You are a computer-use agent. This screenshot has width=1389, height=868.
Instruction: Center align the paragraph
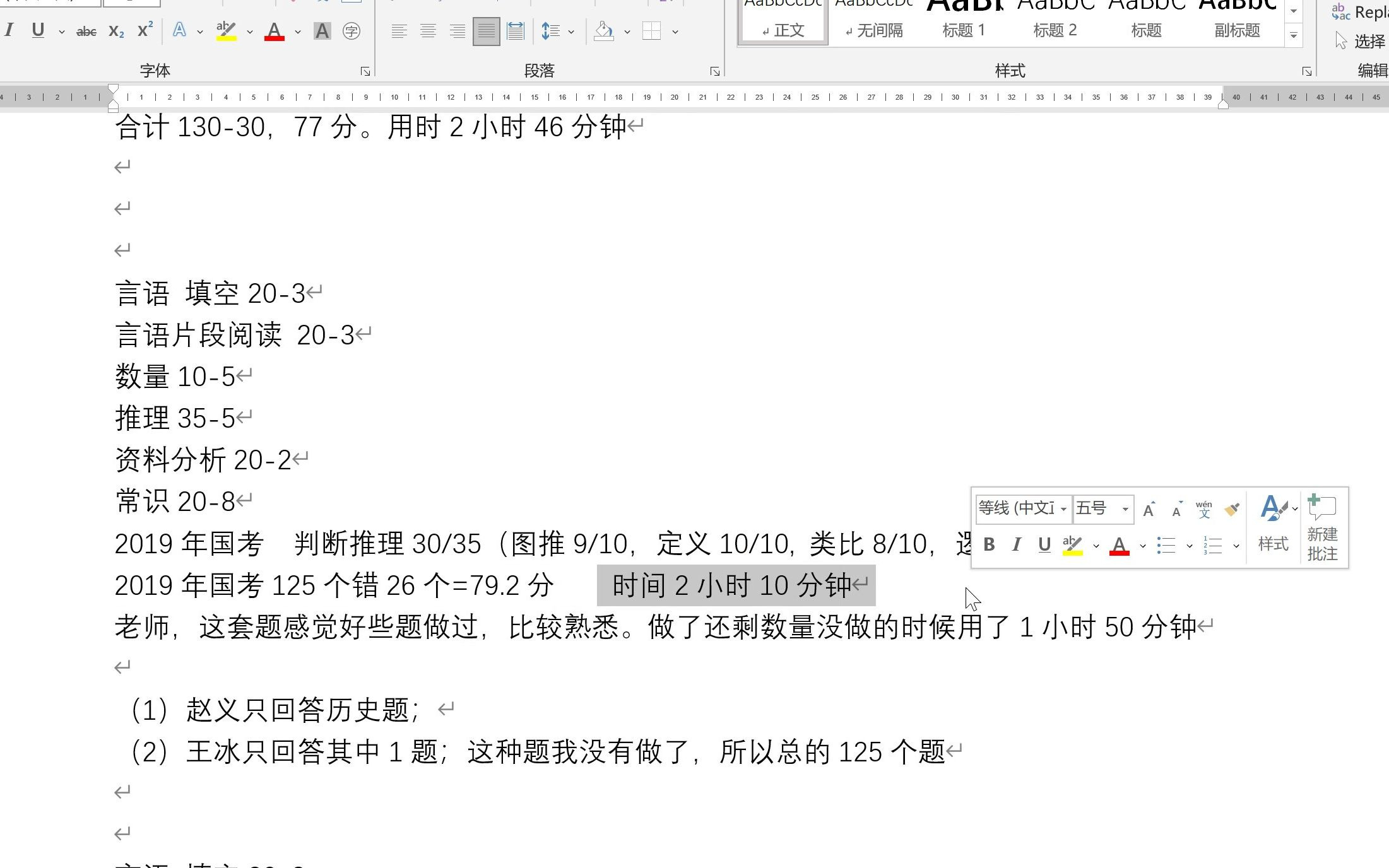[x=428, y=31]
